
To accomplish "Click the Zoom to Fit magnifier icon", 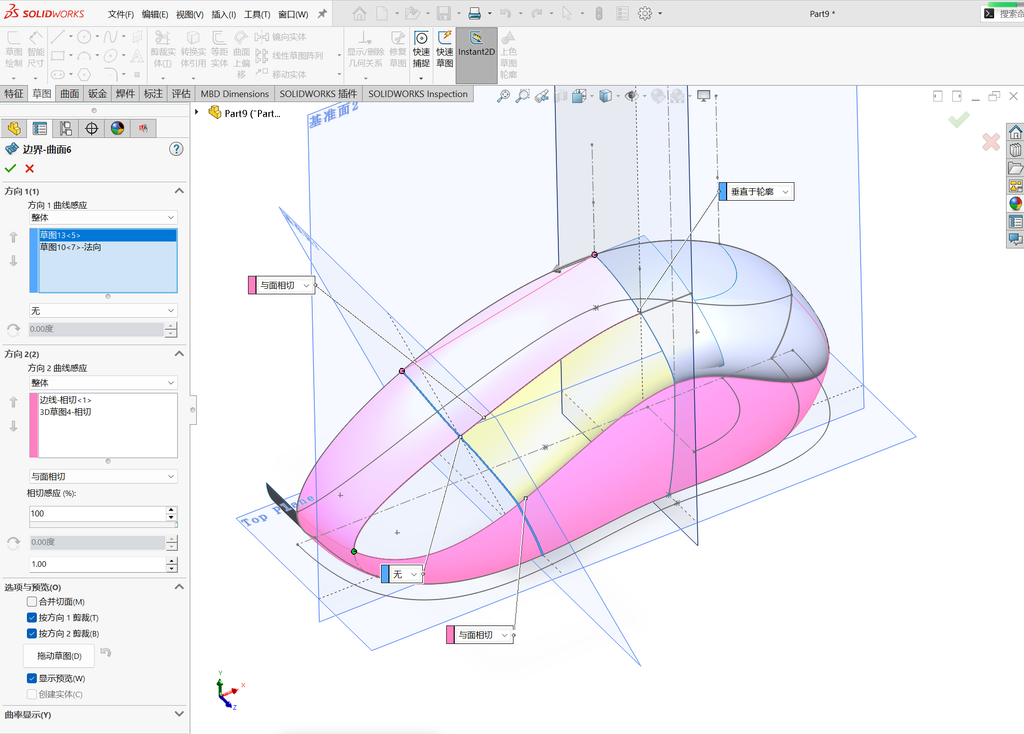I will pos(504,96).
